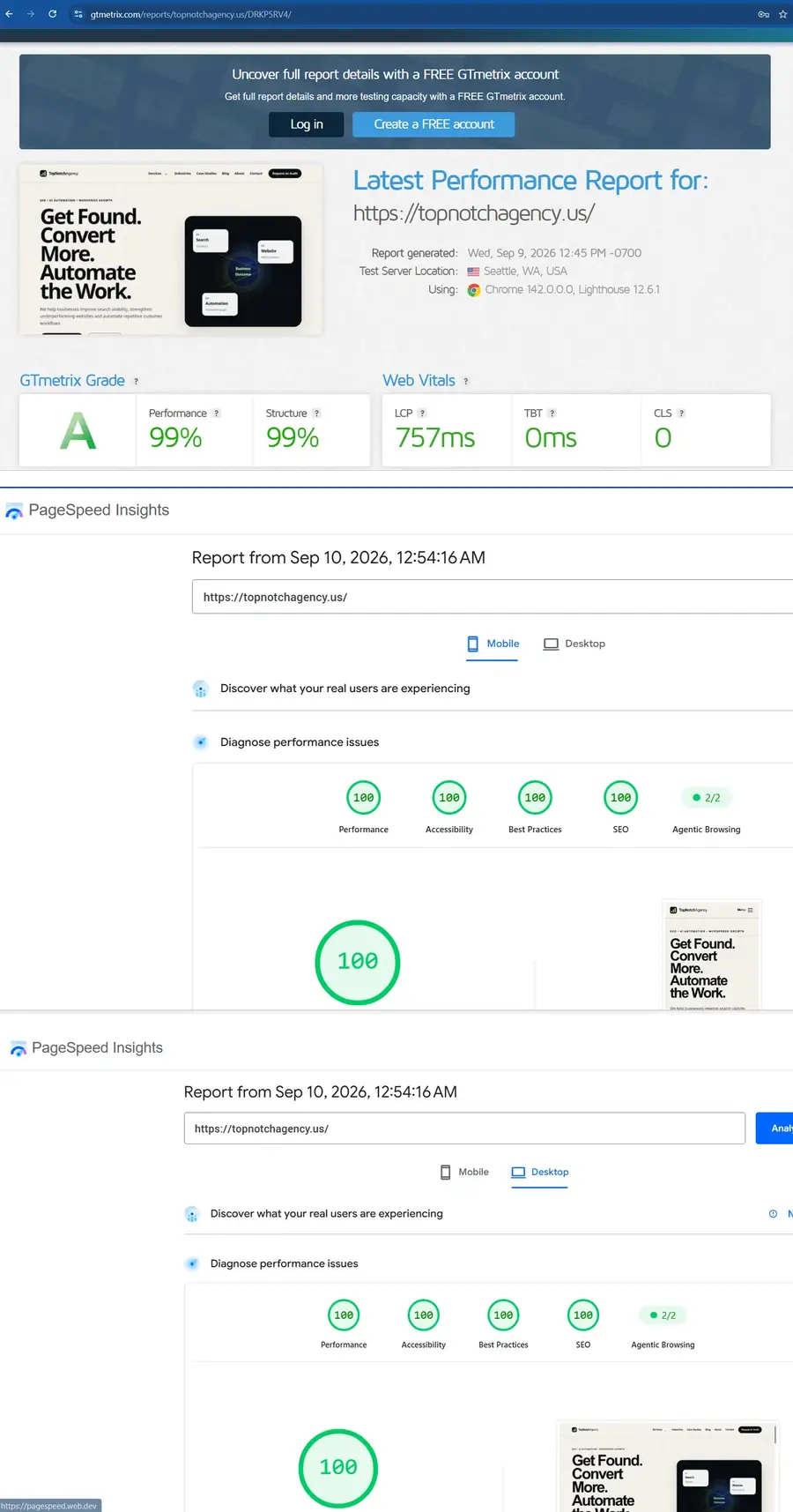Switch to Mobile tab in upper PageSpeed report
This screenshot has height=1512, width=793.
(493, 644)
